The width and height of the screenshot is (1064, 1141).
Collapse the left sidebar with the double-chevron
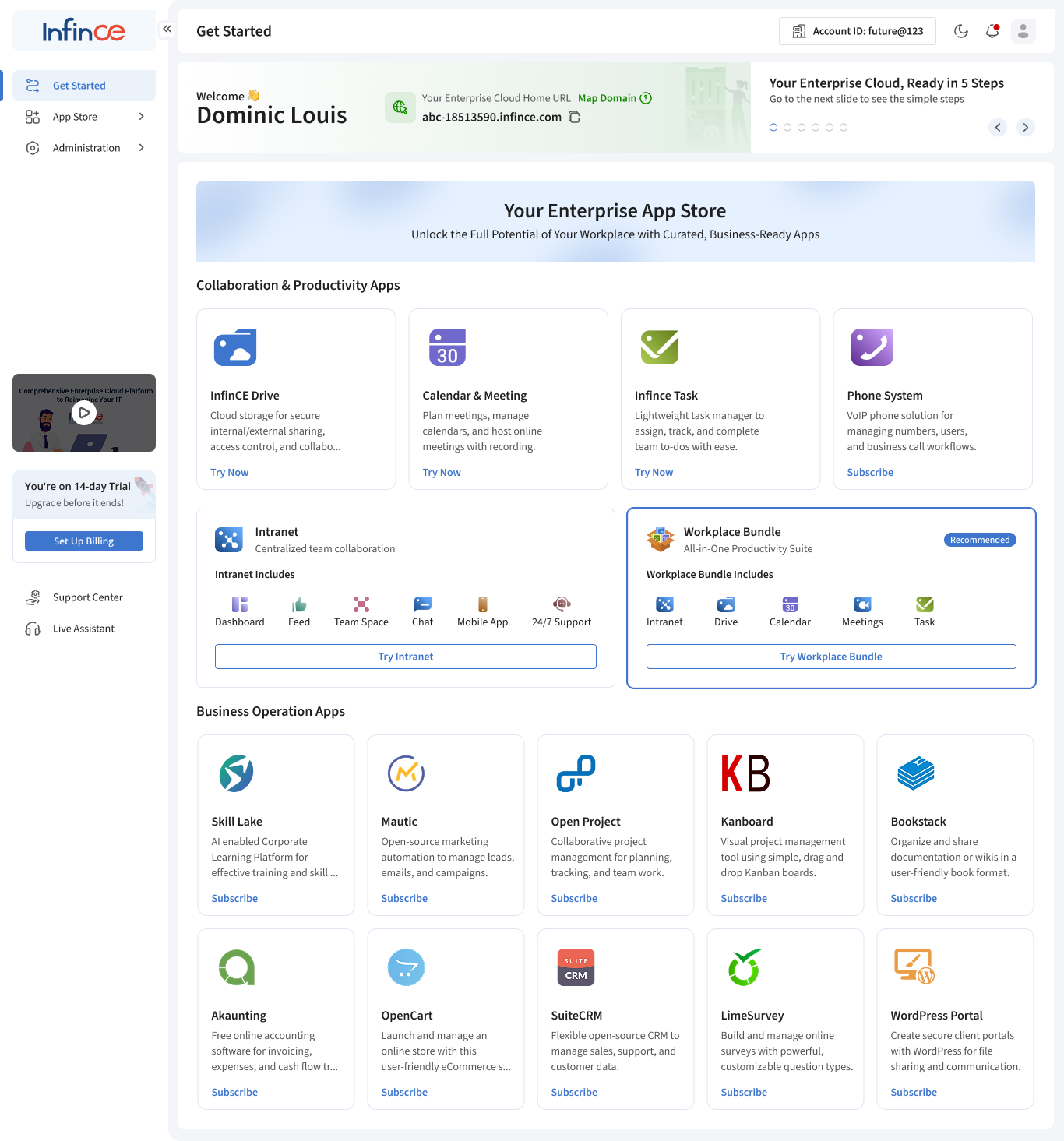[x=167, y=28]
